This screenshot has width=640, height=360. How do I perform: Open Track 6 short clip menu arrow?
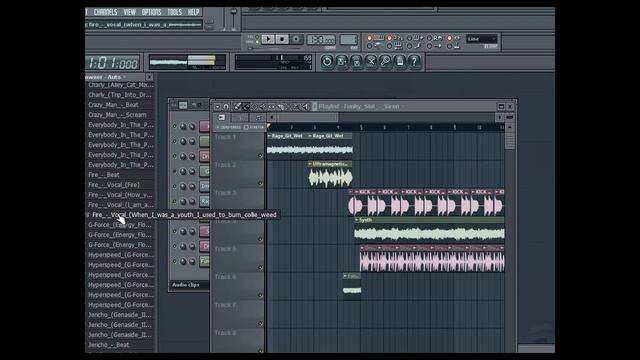coord(345,276)
